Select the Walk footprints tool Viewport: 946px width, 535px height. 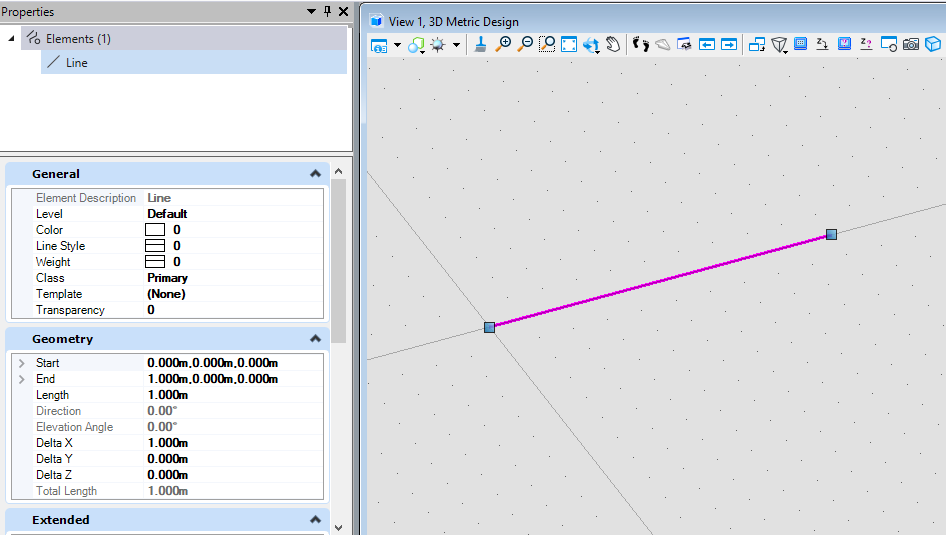click(641, 44)
